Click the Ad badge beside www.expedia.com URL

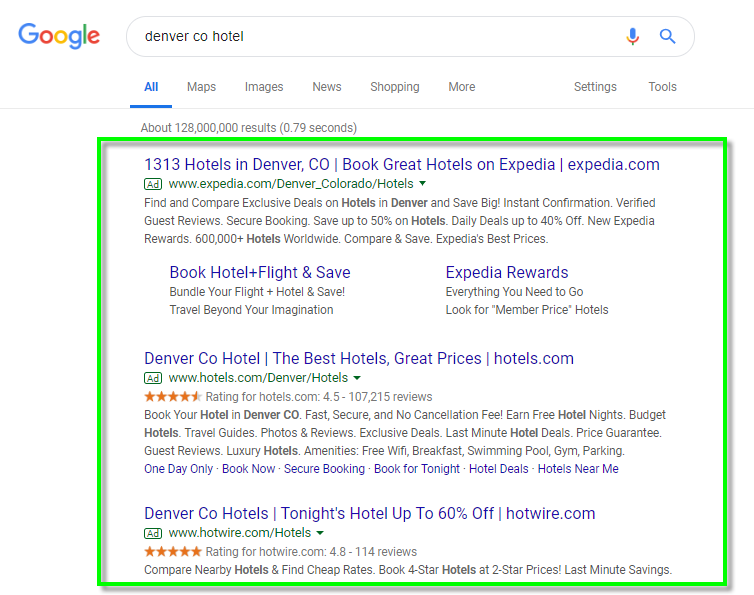tap(153, 184)
